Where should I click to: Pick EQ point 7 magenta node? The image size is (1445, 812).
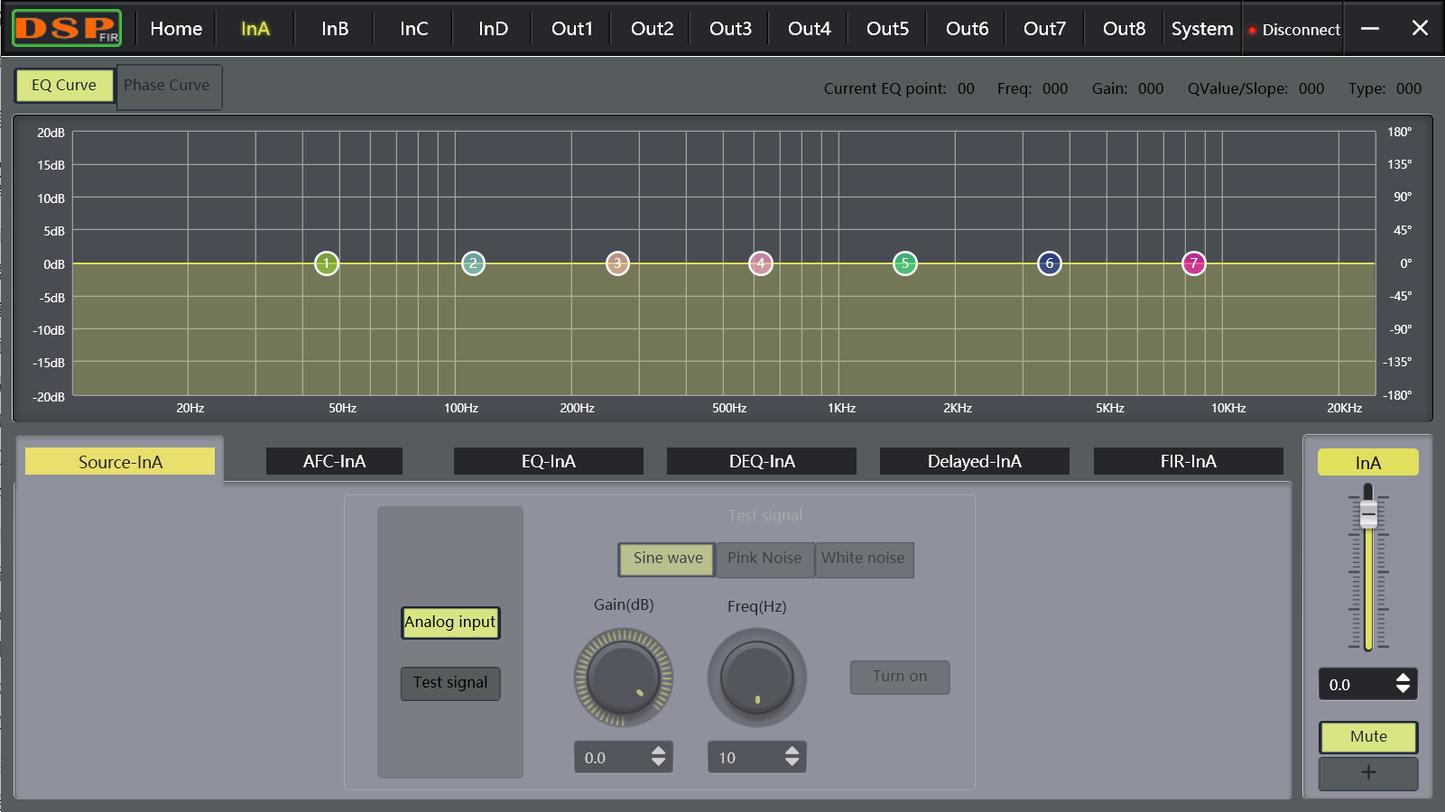point(1193,264)
